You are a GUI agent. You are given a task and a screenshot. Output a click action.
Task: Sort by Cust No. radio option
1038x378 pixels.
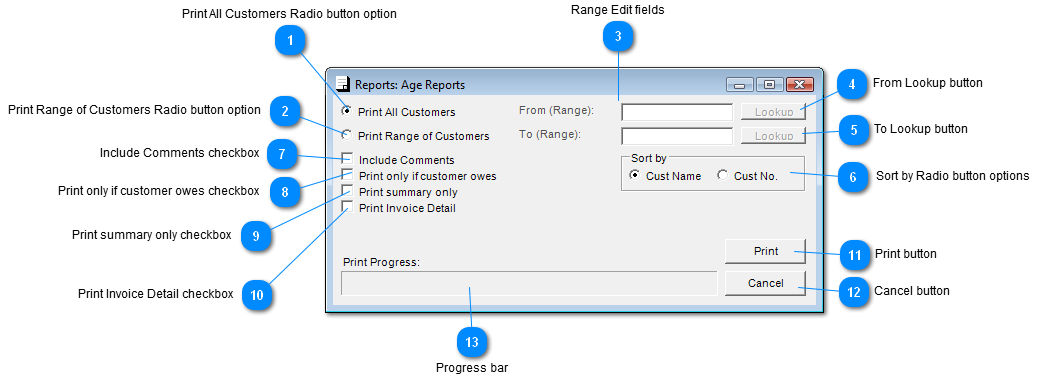[723, 175]
